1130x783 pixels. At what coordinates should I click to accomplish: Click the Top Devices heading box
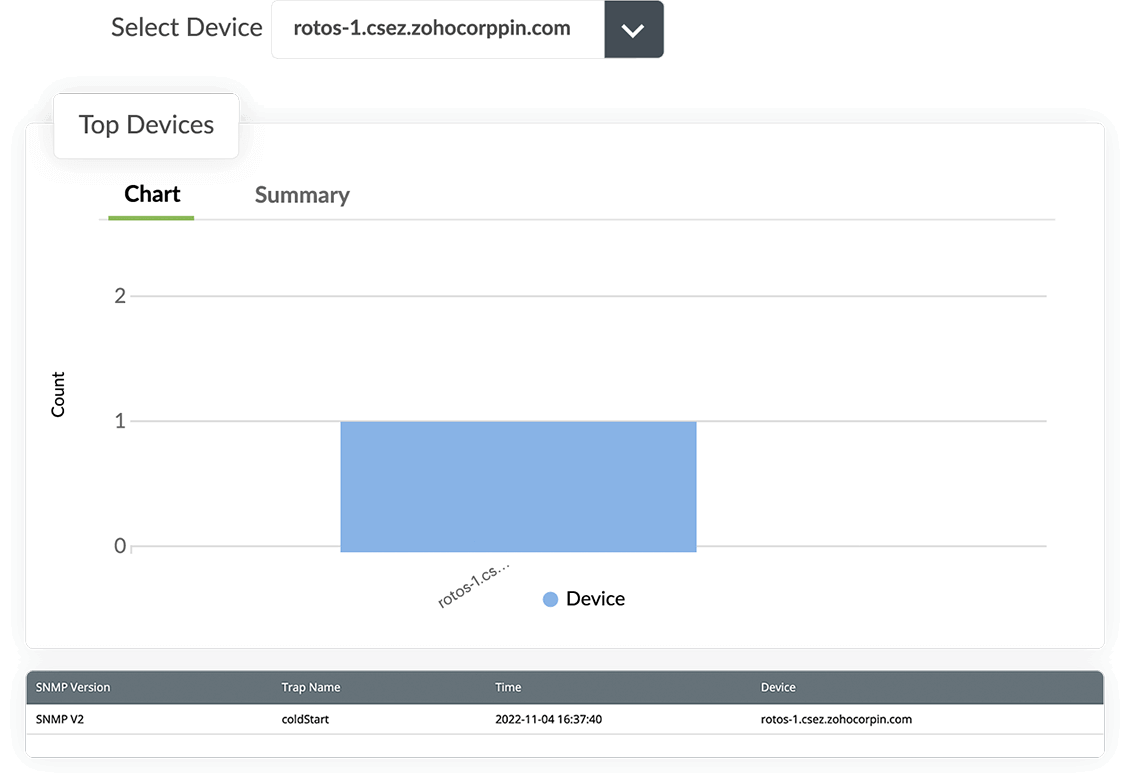click(x=146, y=125)
